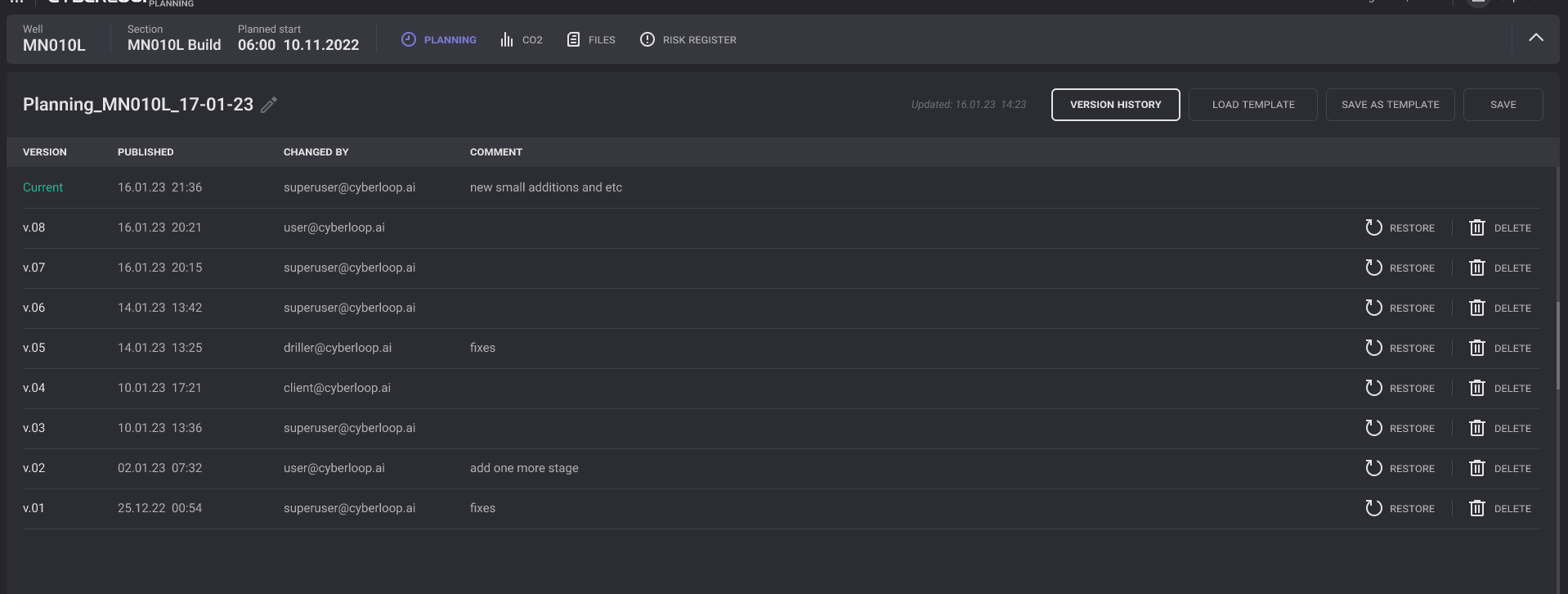Select the Current version row label

click(43, 187)
